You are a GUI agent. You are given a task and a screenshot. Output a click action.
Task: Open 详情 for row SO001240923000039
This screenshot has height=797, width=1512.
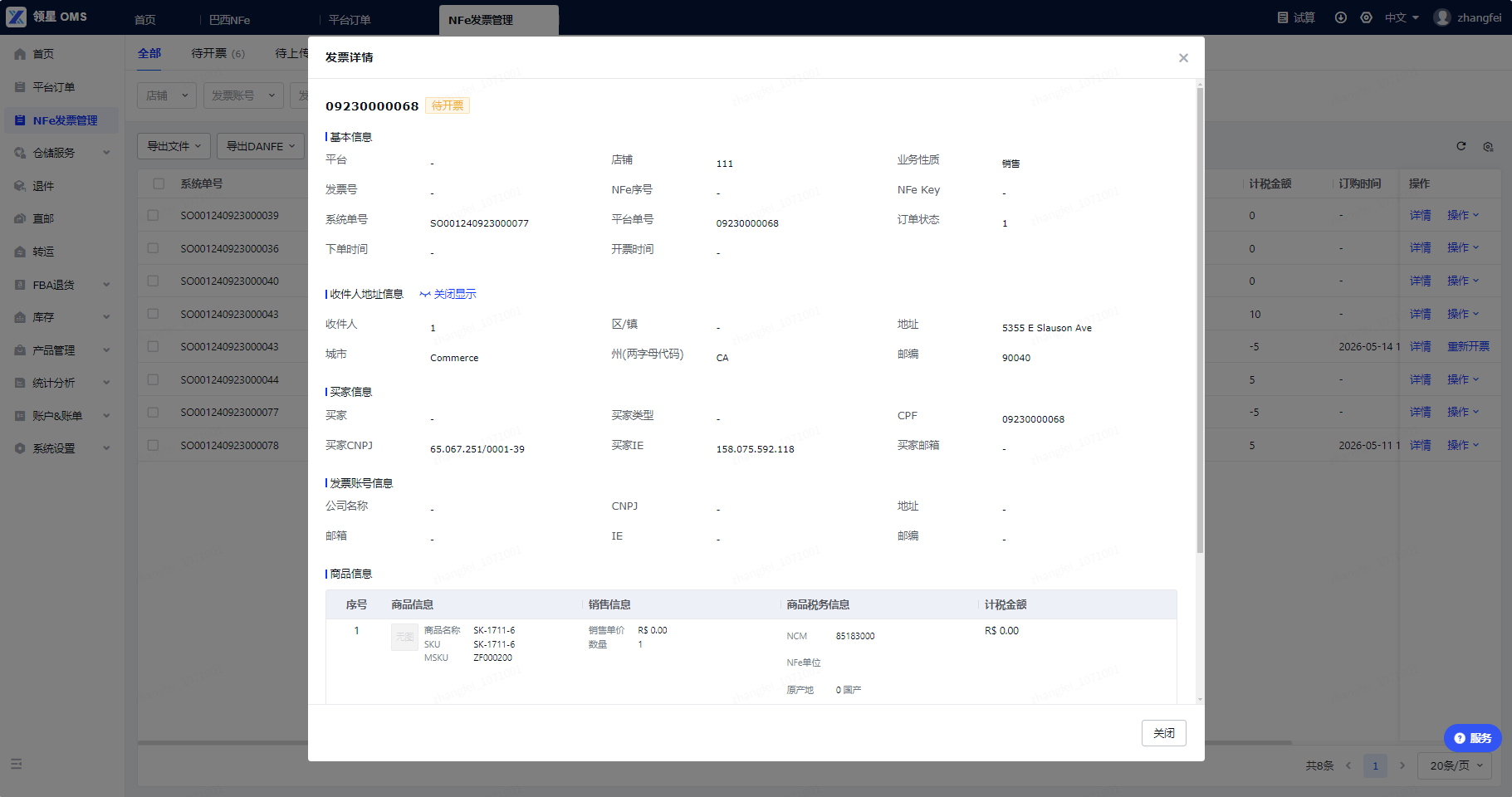tap(1420, 215)
